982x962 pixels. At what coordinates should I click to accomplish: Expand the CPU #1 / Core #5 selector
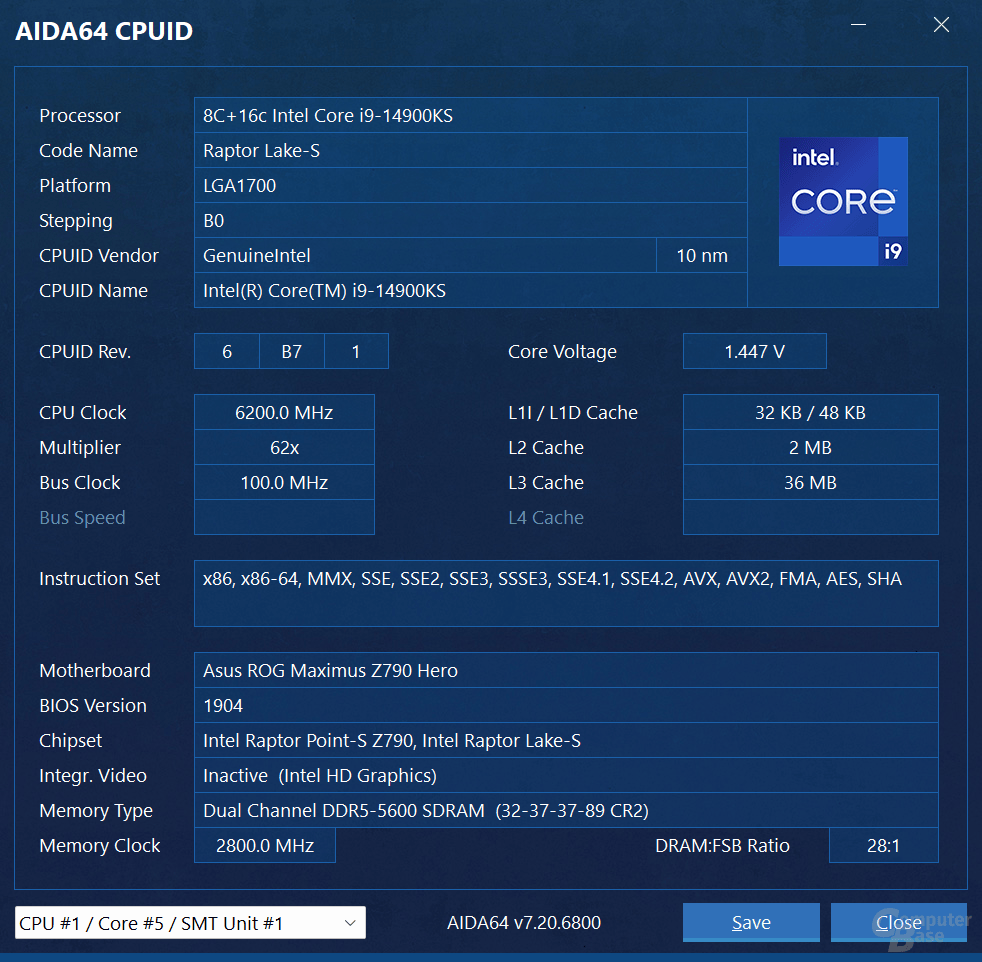coord(190,922)
